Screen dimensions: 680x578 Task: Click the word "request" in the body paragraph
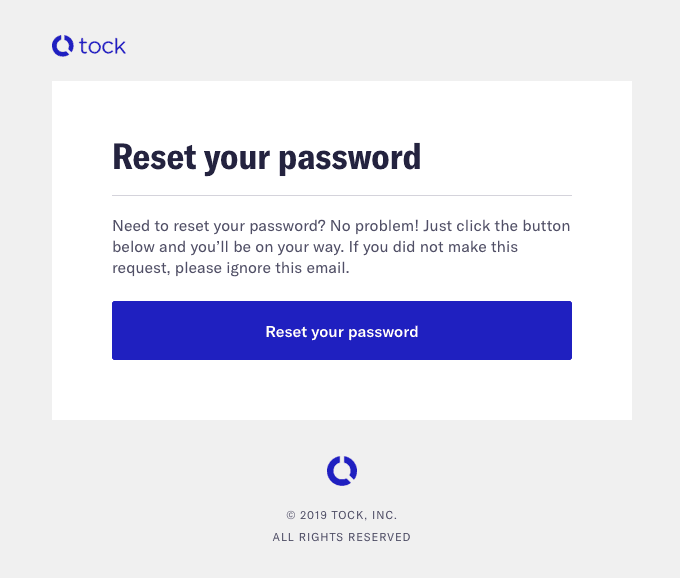139,268
